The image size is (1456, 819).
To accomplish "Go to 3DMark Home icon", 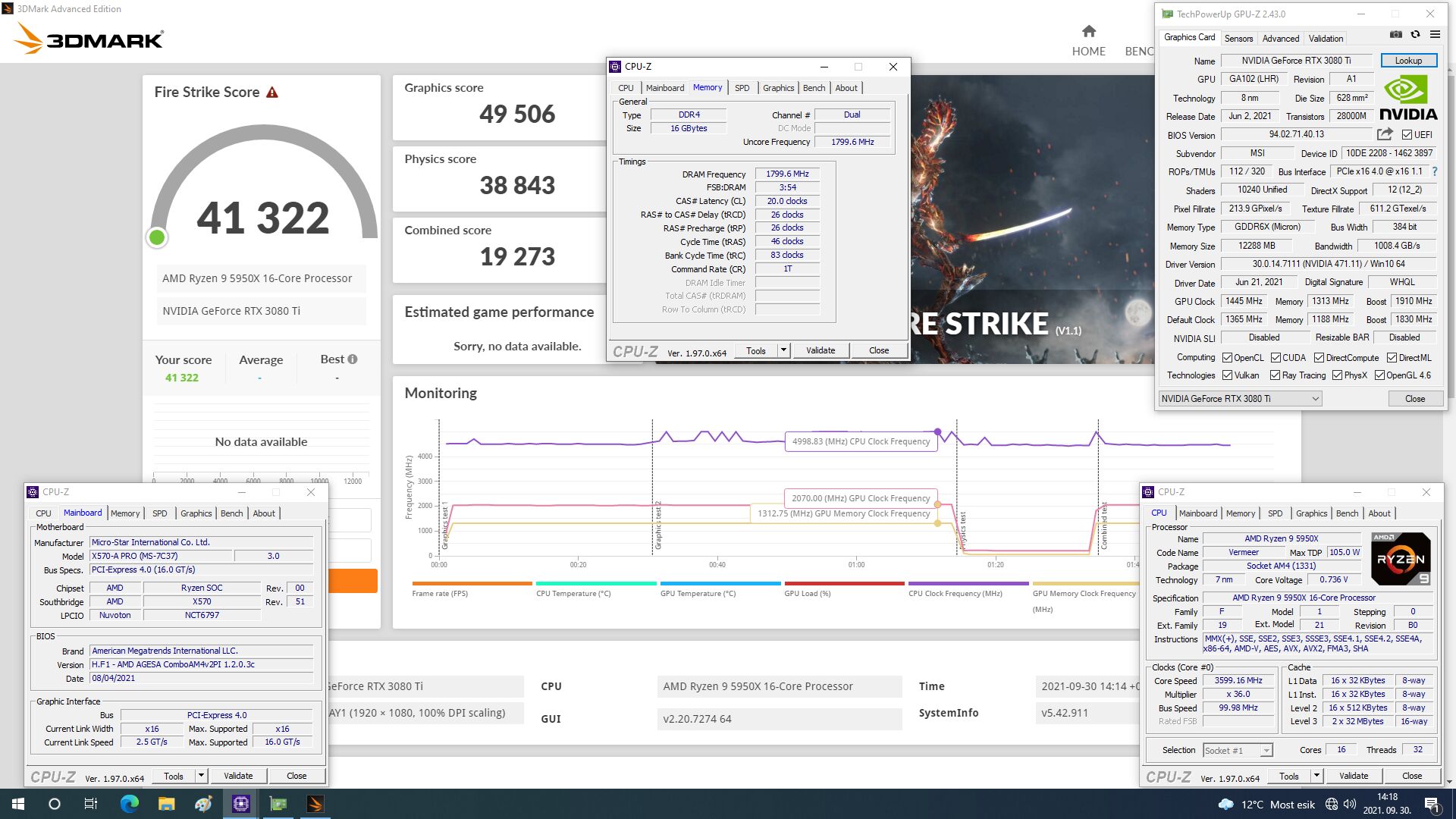I will click(1088, 32).
